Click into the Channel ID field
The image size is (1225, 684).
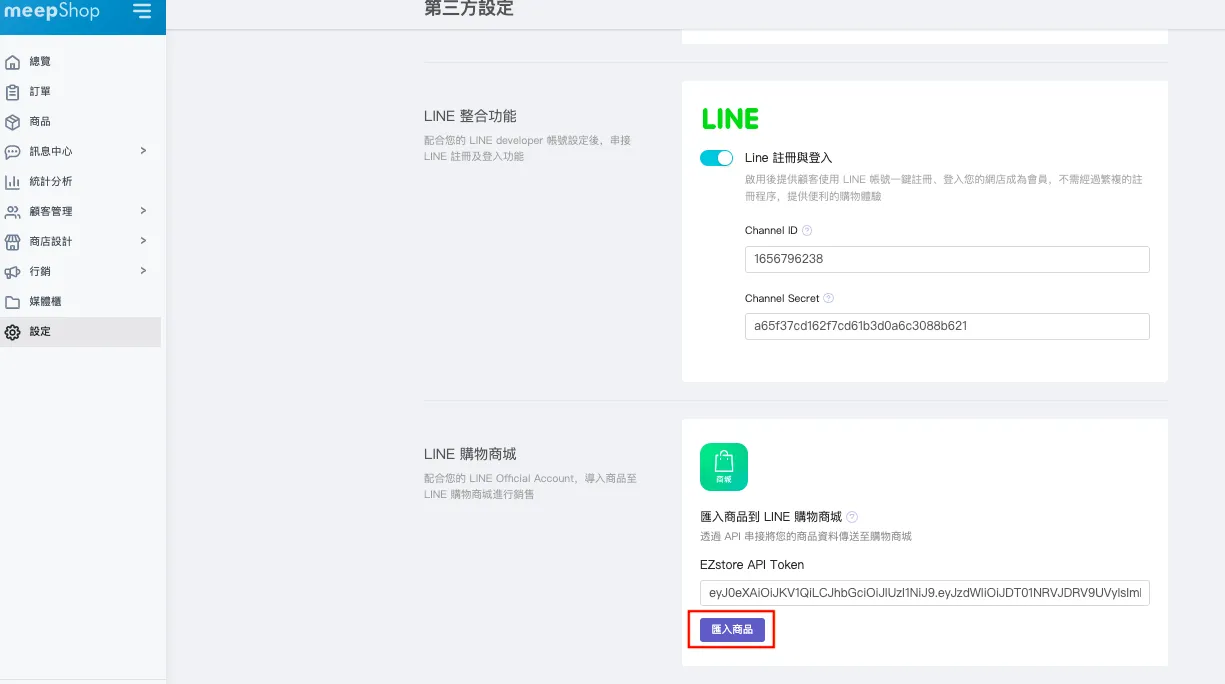click(x=947, y=259)
